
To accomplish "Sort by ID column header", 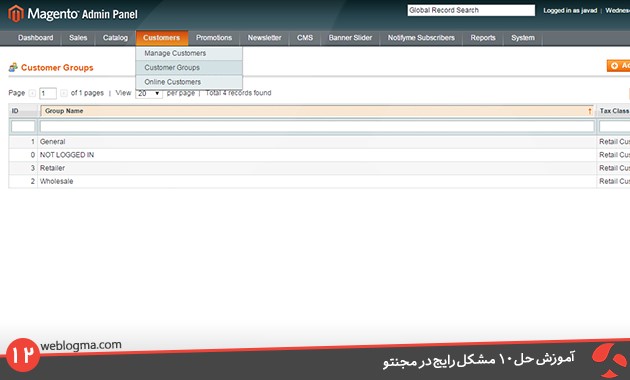I will pyautogui.click(x=23, y=111).
